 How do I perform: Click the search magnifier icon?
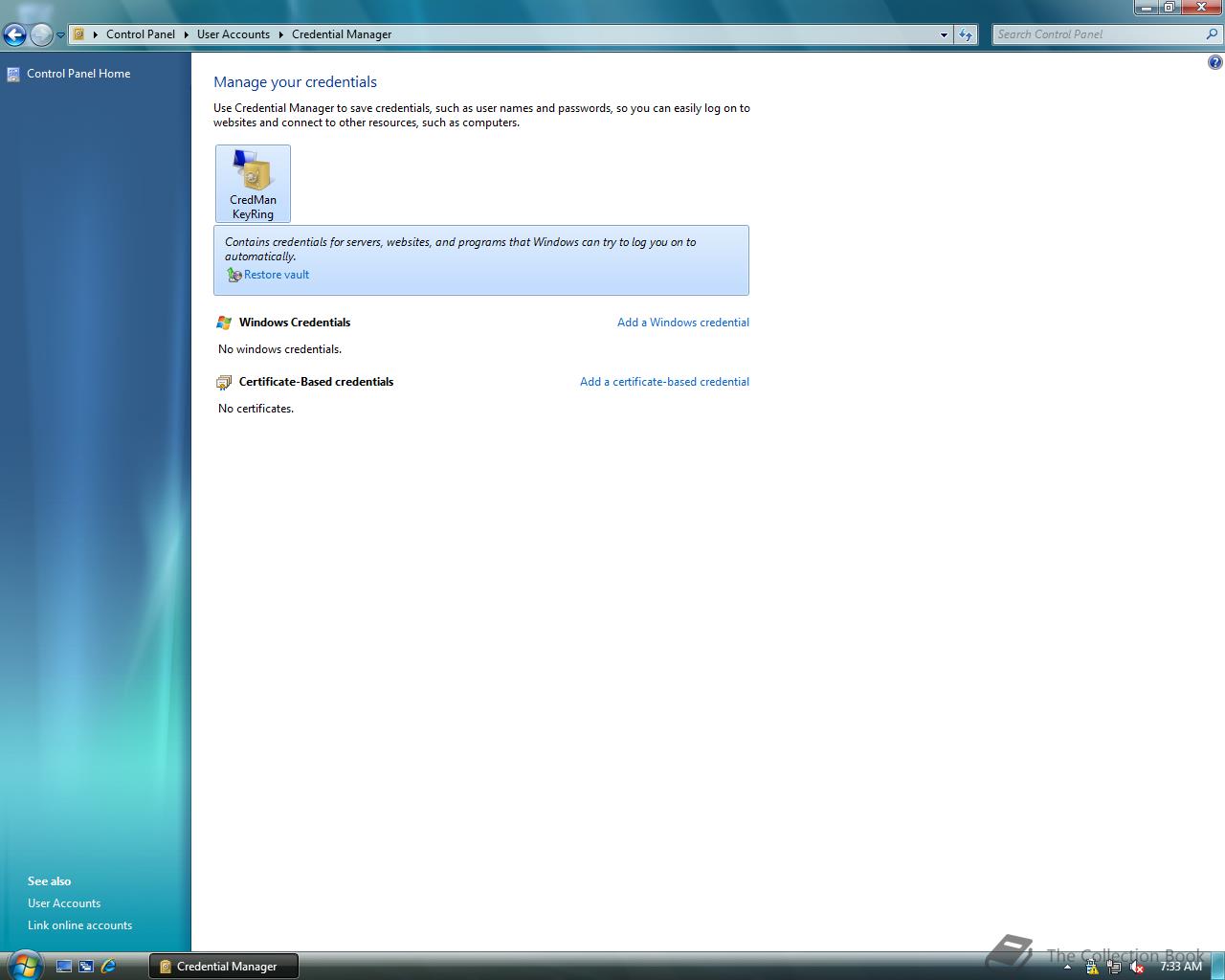click(1213, 34)
